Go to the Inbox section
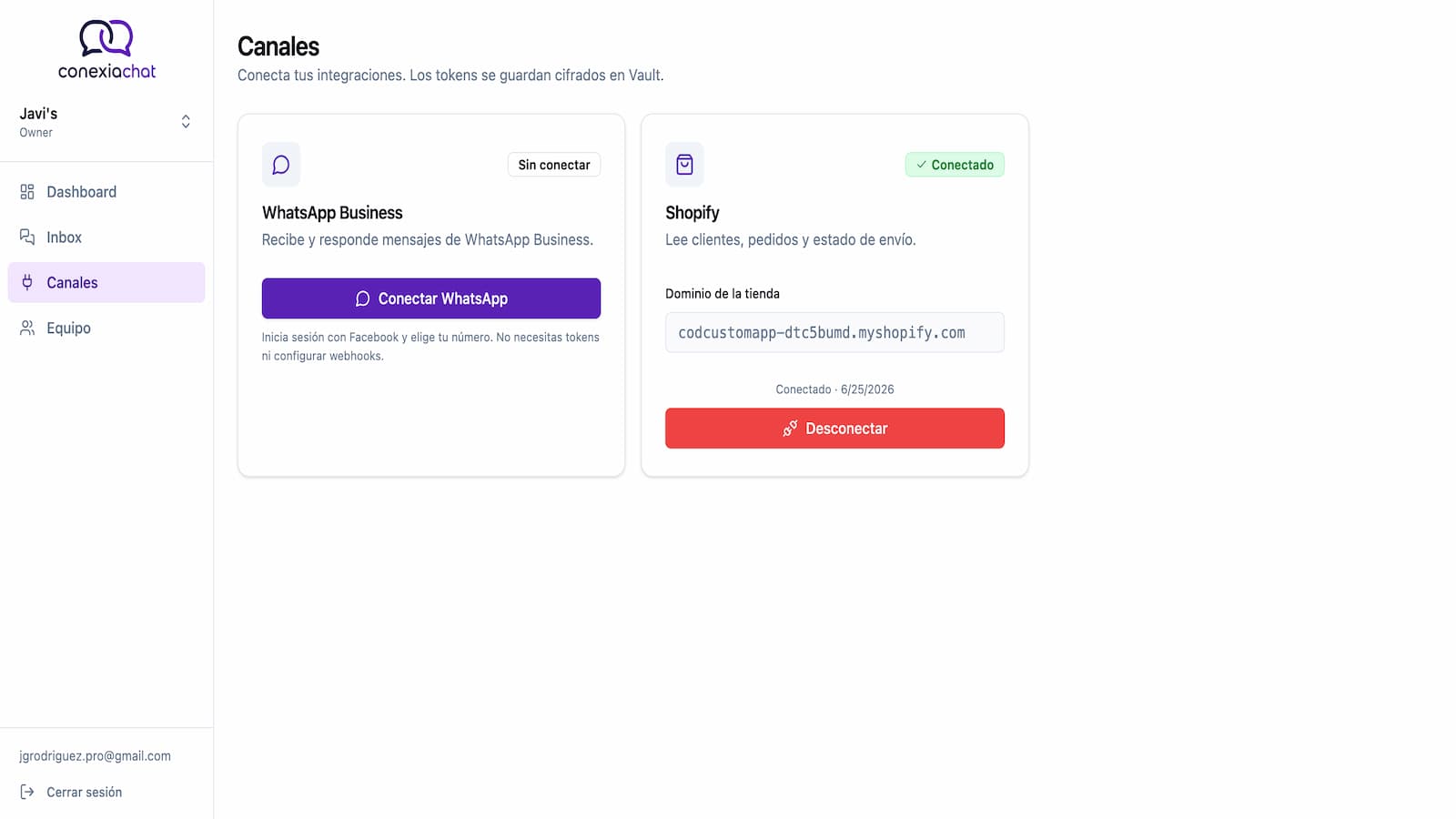Viewport: 1456px width, 819px height. (106, 238)
